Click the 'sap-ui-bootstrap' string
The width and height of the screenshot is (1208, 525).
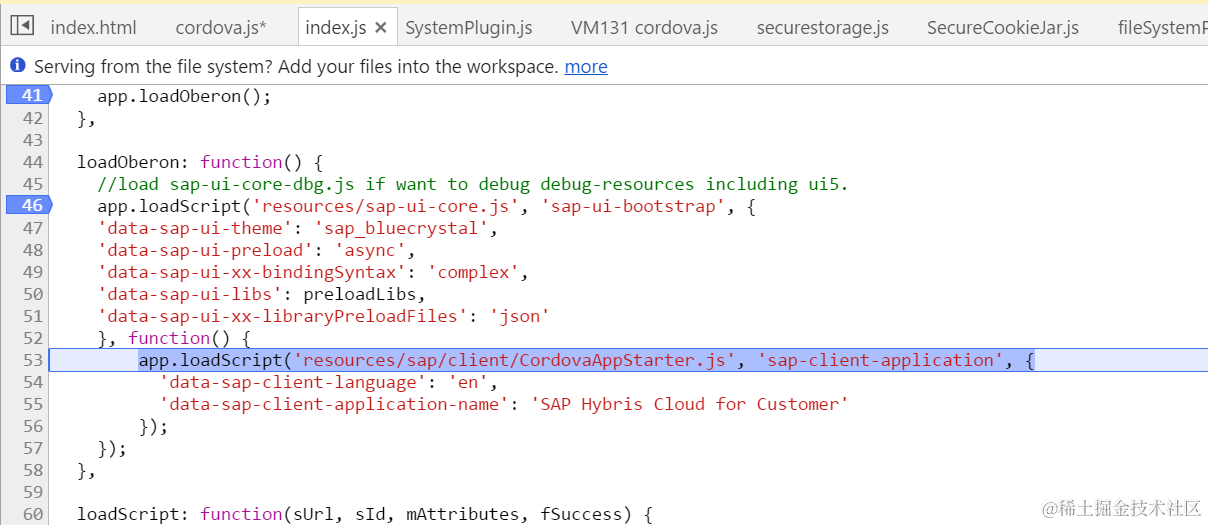[633, 206]
